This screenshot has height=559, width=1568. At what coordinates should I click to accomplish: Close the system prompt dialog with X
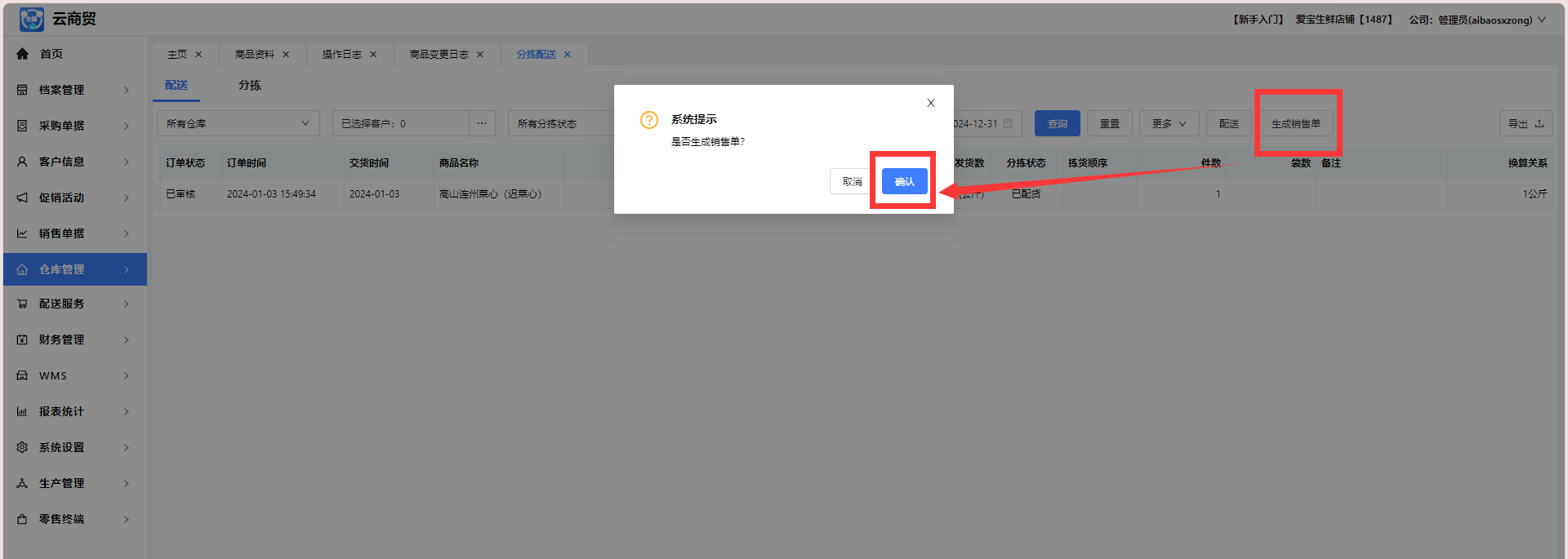(x=930, y=103)
